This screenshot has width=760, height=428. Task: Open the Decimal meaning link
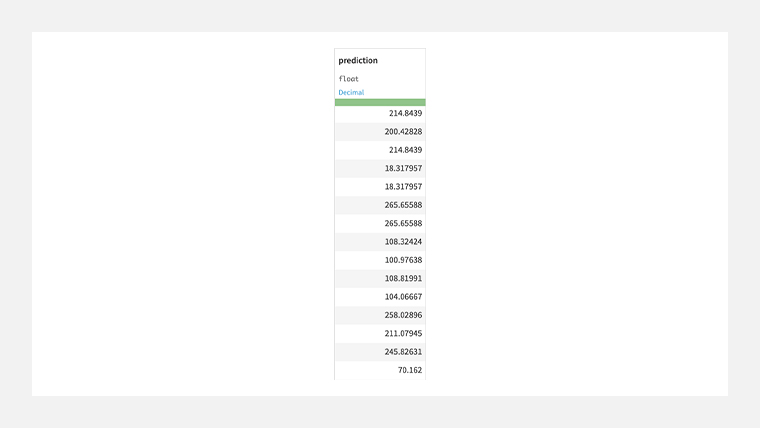point(351,92)
